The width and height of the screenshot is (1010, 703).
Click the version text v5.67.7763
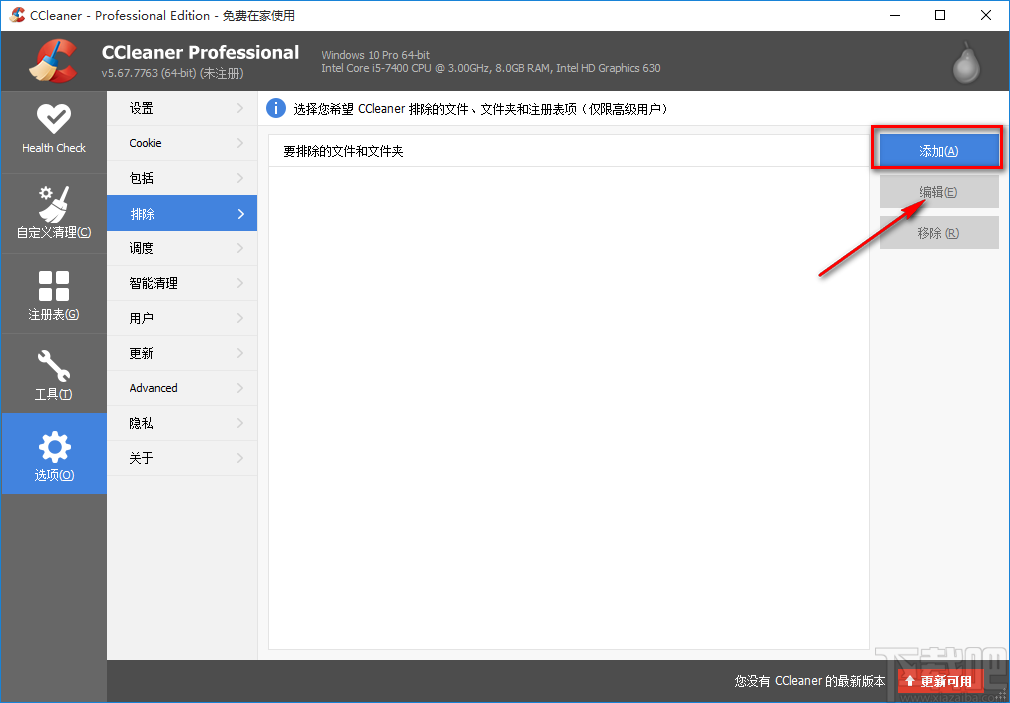click(x=173, y=73)
